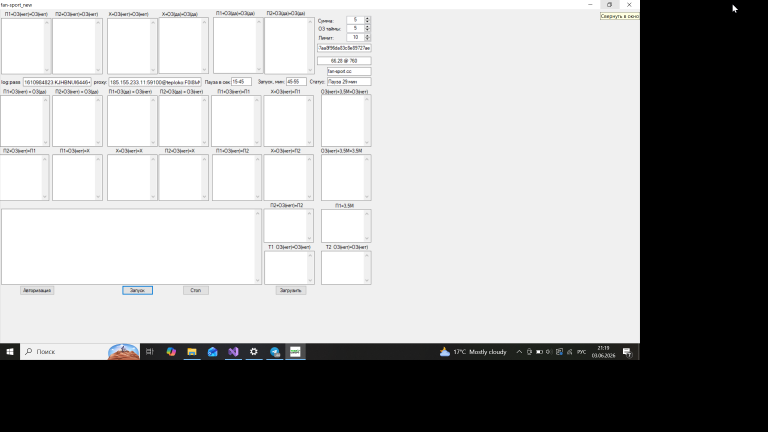Increase the ОЗ таймы spinner value

pos(367,26)
